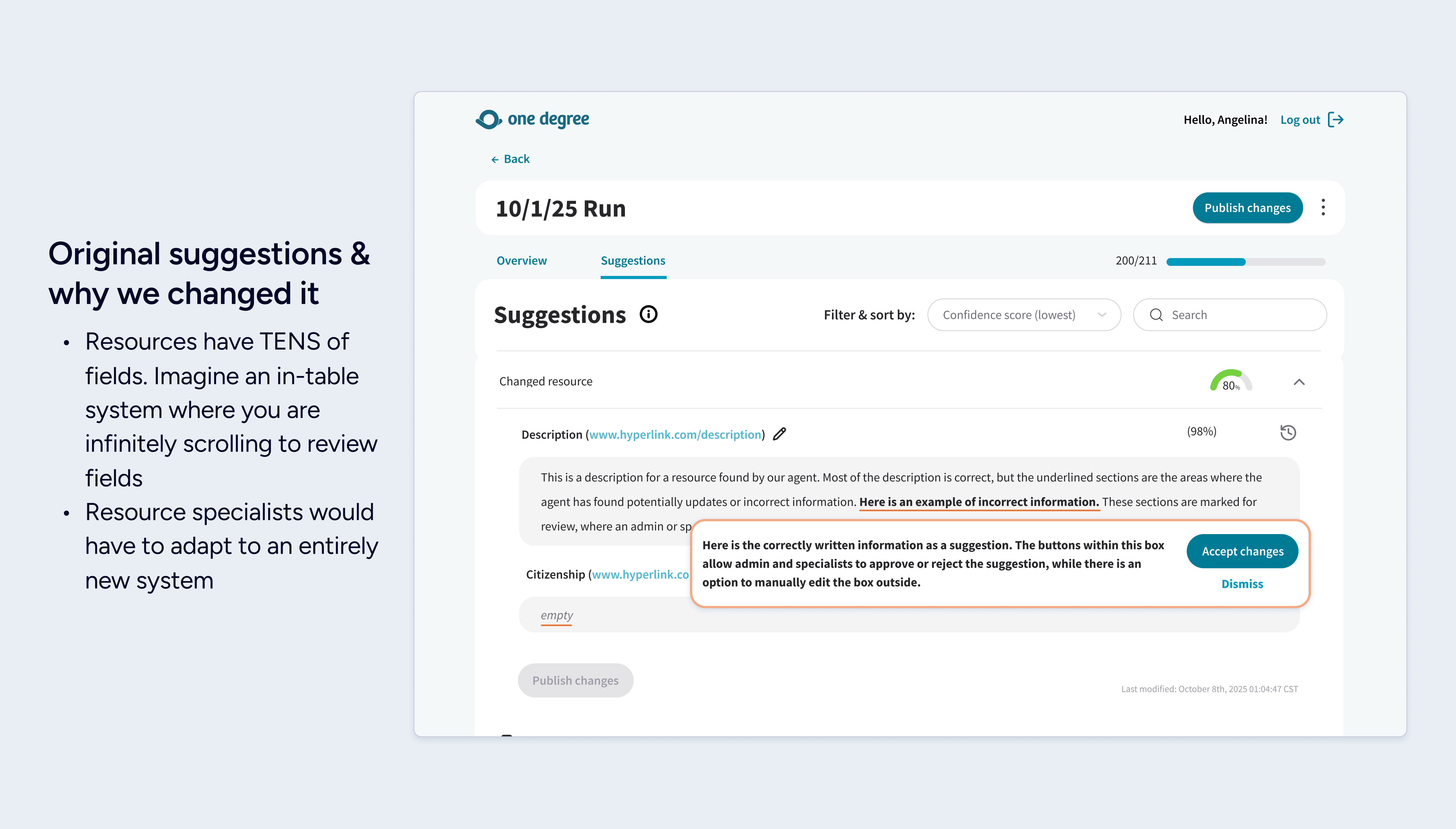Image resolution: width=1456 pixels, height=829 pixels.
Task: Dismiss the suggestion popup
Action: click(1242, 584)
